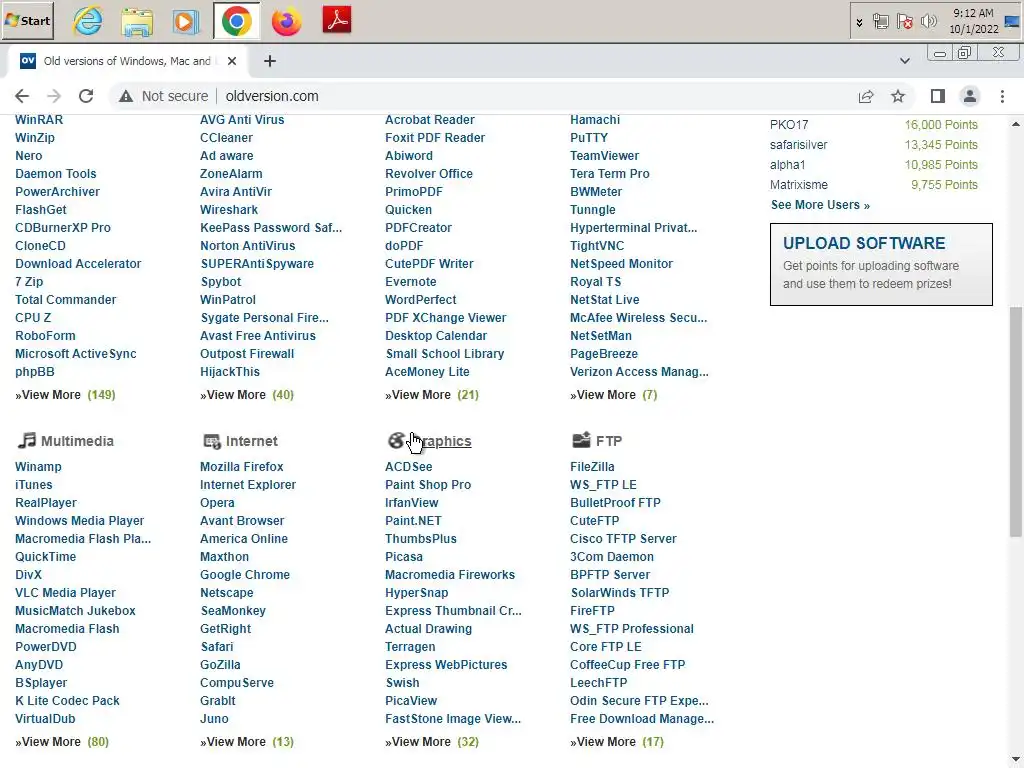Go back with the browser back arrow
The image size is (1024, 768).
[22, 96]
